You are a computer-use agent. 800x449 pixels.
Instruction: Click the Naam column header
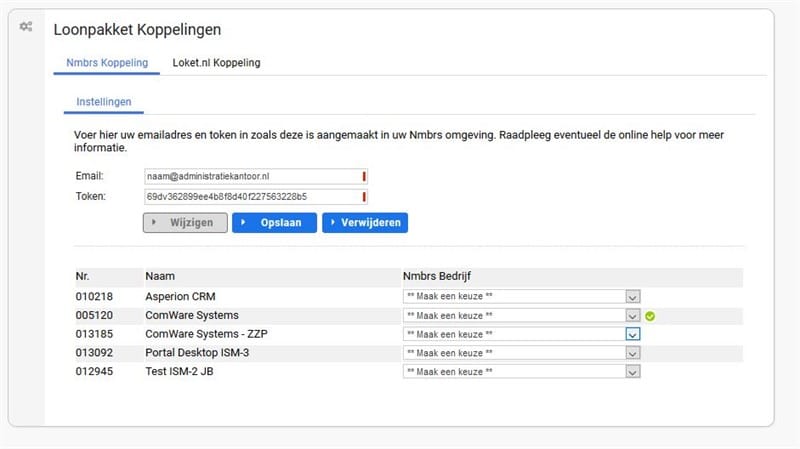(x=160, y=276)
